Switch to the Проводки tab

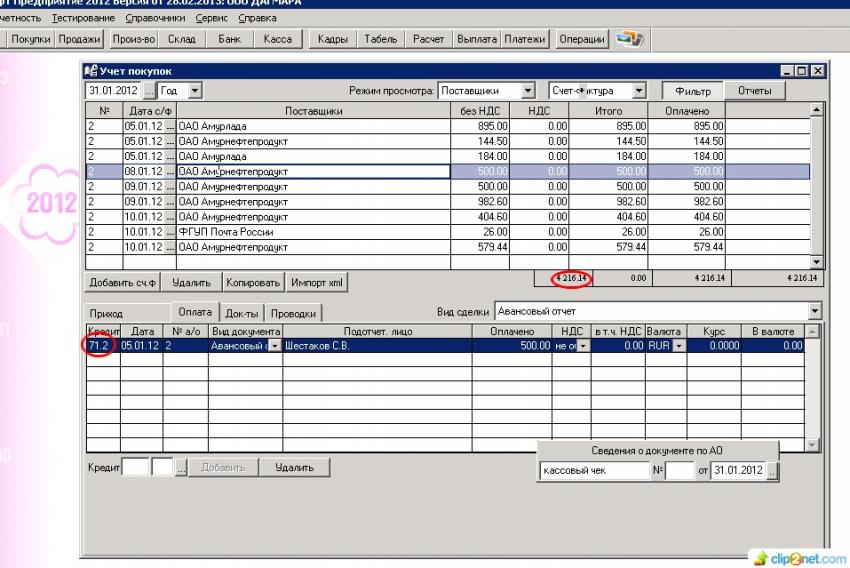pyautogui.click(x=294, y=313)
